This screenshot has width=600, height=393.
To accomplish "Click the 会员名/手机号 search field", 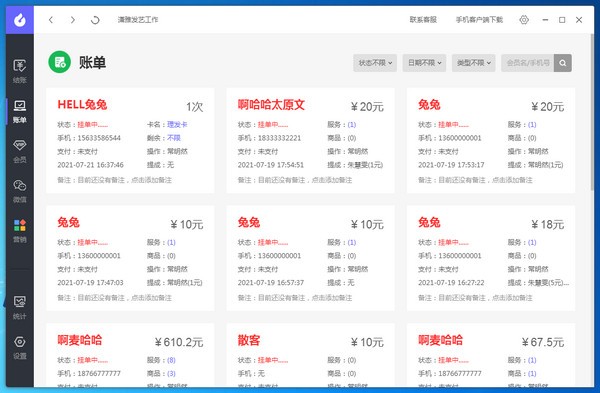I will click(528, 63).
